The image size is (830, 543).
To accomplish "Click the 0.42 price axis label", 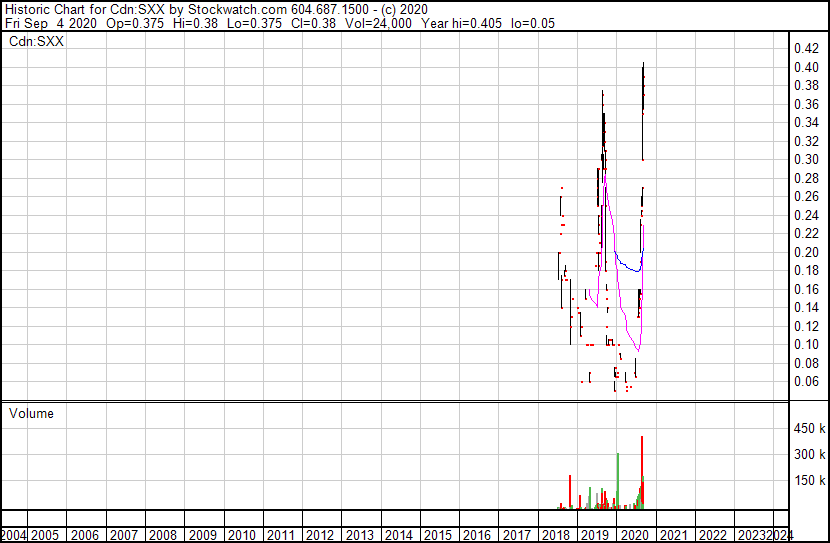I will click(x=806, y=49).
